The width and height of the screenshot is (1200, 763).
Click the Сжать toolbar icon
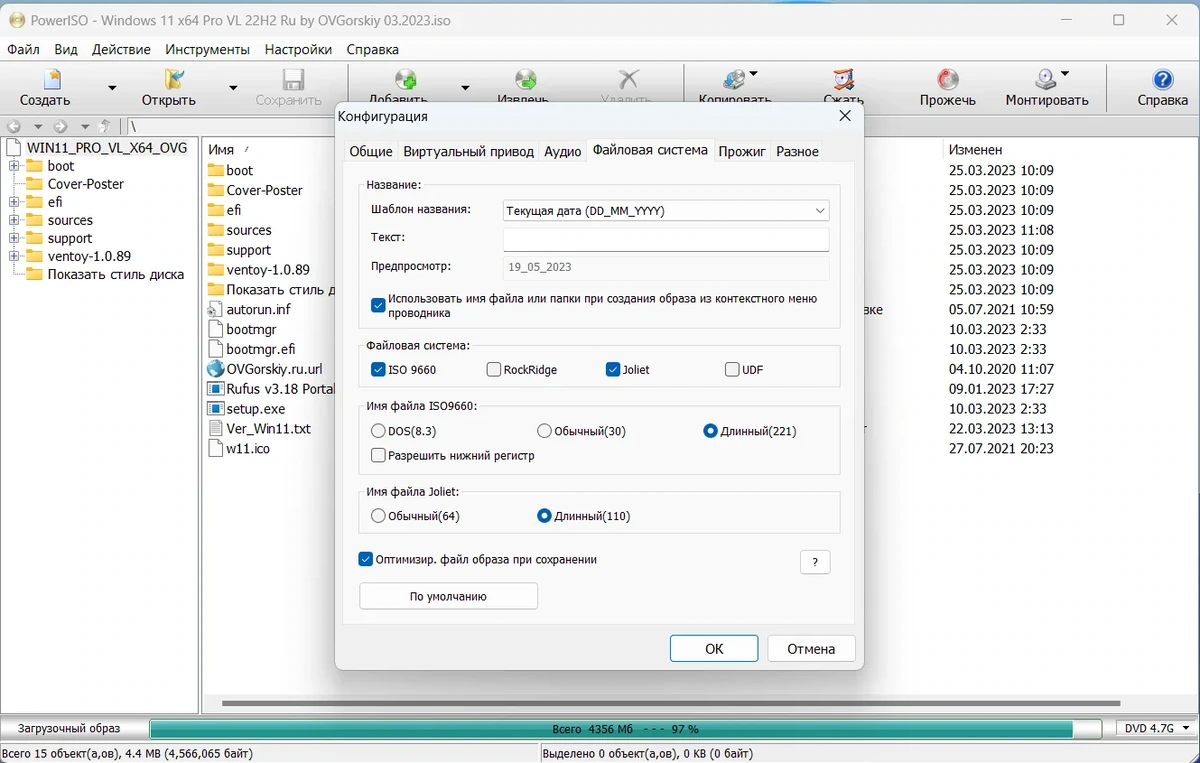(x=844, y=80)
